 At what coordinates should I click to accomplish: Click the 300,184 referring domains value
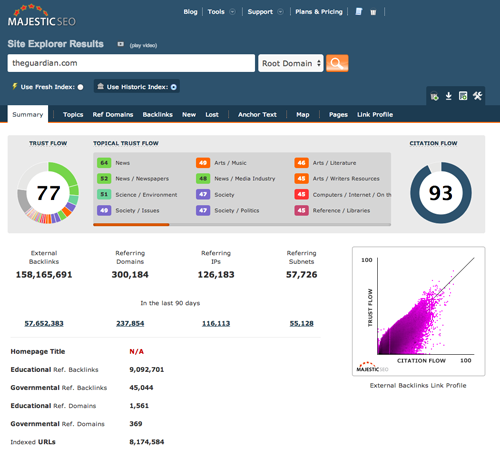point(130,275)
